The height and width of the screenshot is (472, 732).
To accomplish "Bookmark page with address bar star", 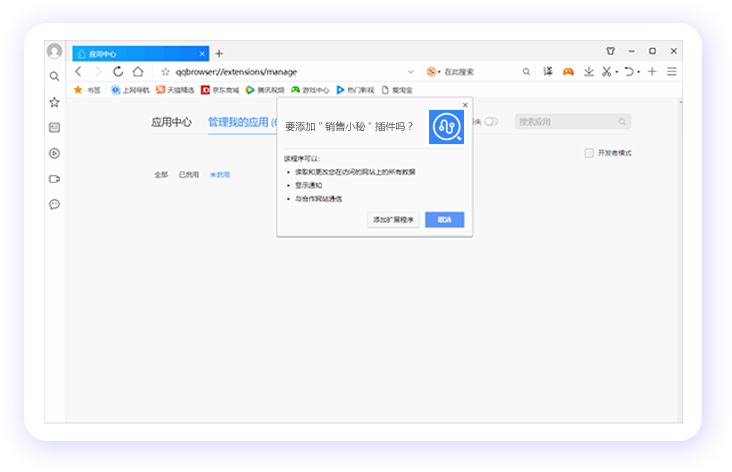I will point(165,72).
